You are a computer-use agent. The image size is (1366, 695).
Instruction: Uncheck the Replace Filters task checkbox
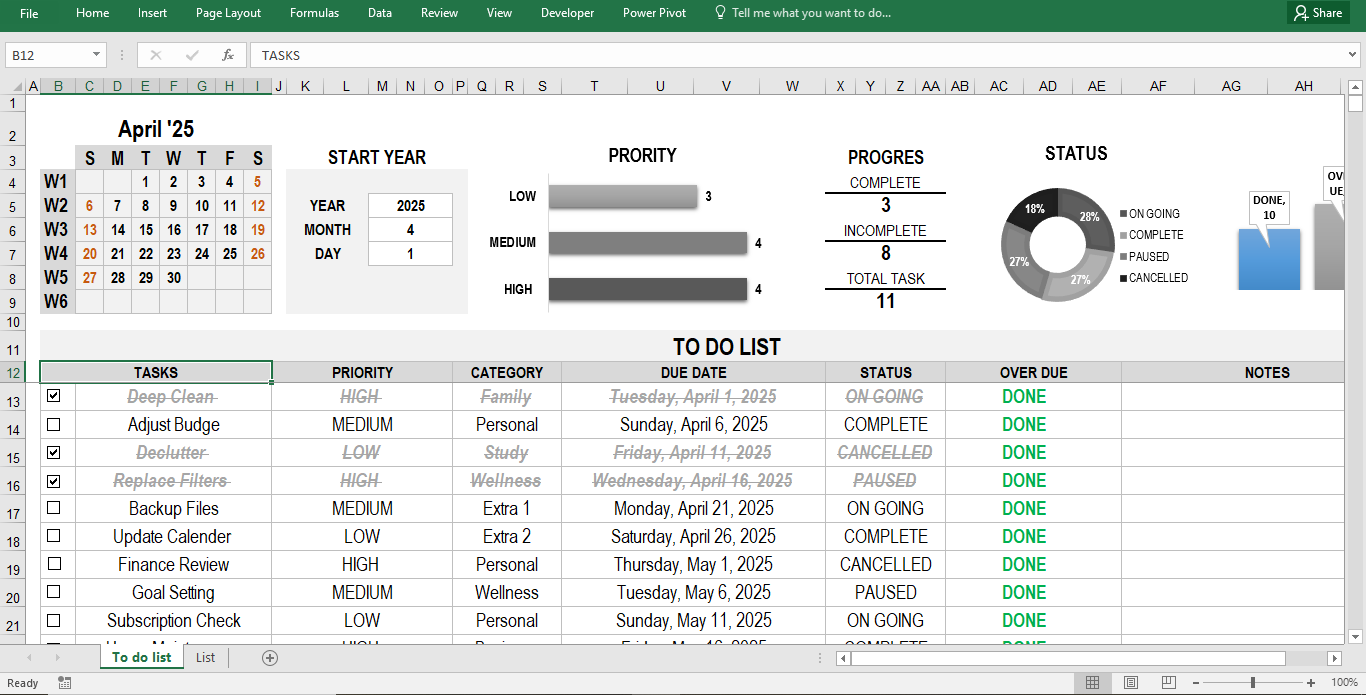coord(53,481)
